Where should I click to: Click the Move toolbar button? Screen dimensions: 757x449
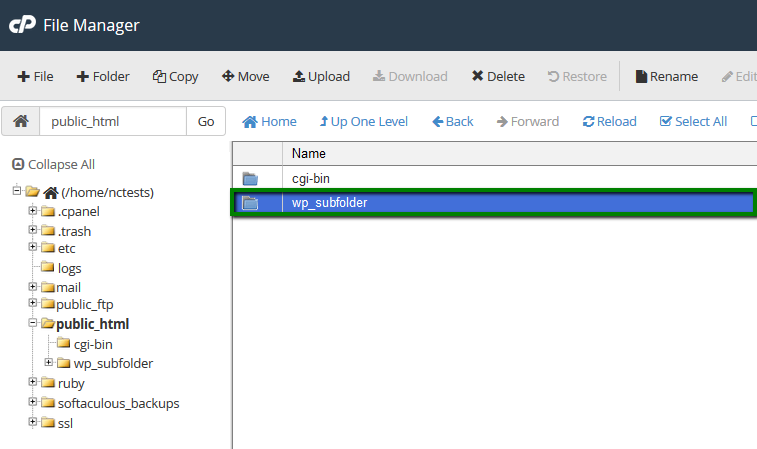pos(245,76)
